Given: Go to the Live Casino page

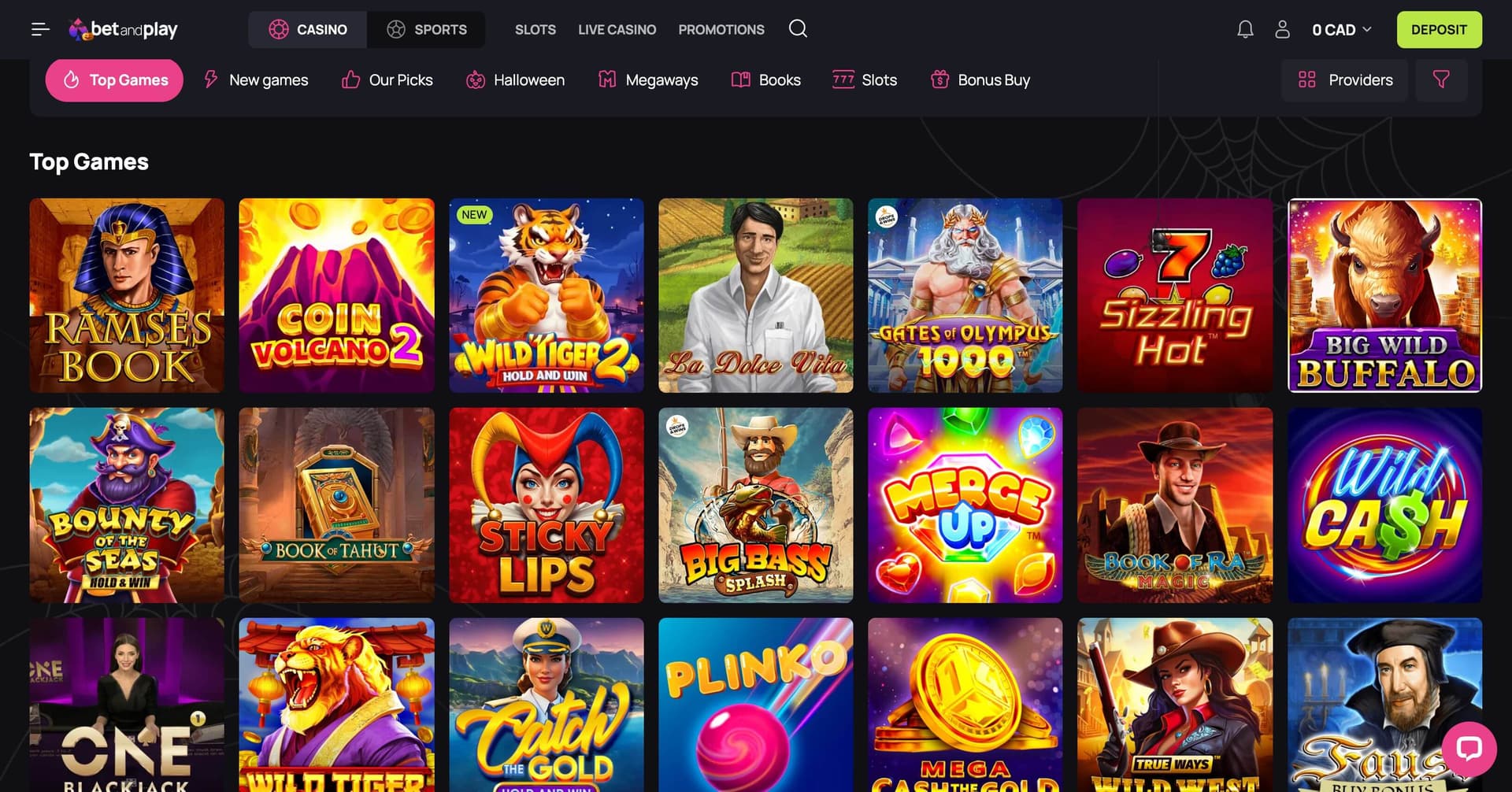Looking at the screenshot, I should (x=617, y=30).
